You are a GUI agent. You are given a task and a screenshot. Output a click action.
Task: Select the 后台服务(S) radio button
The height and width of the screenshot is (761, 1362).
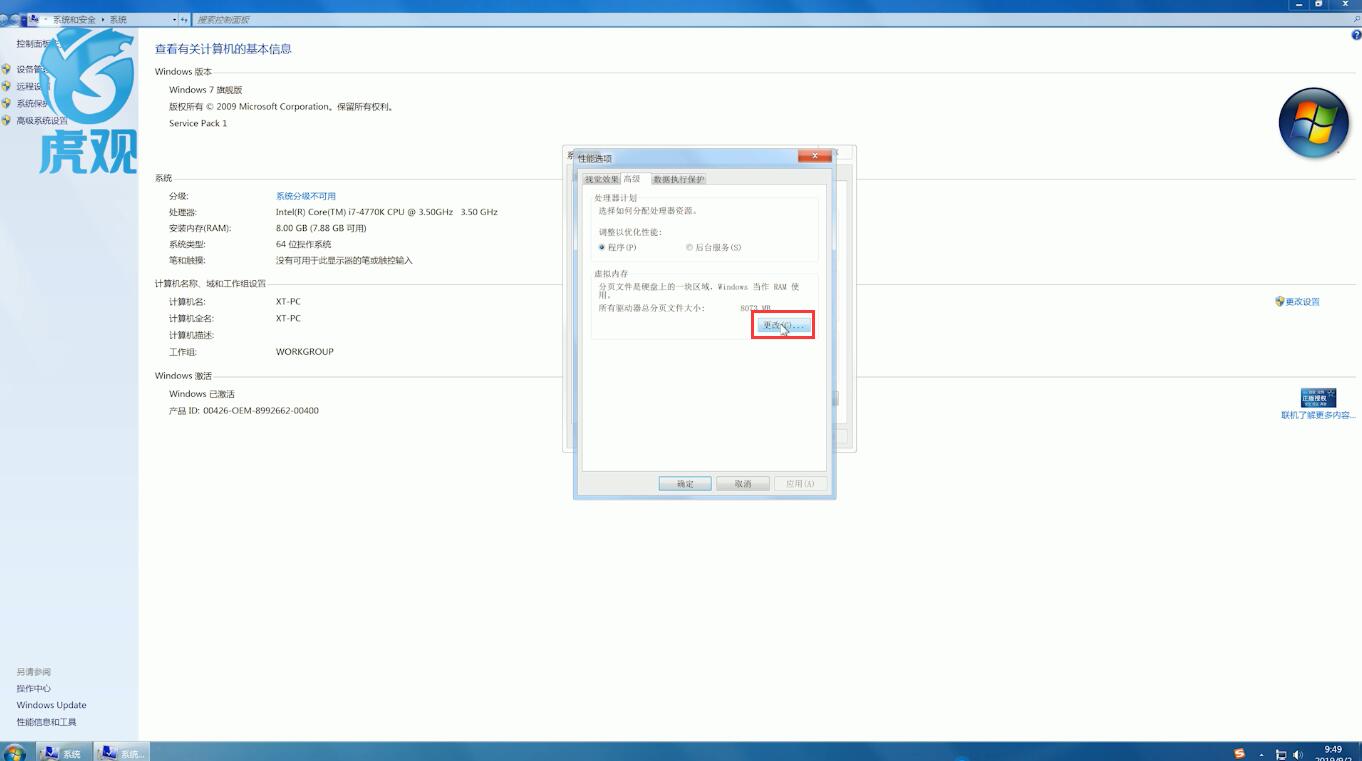pyautogui.click(x=690, y=247)
